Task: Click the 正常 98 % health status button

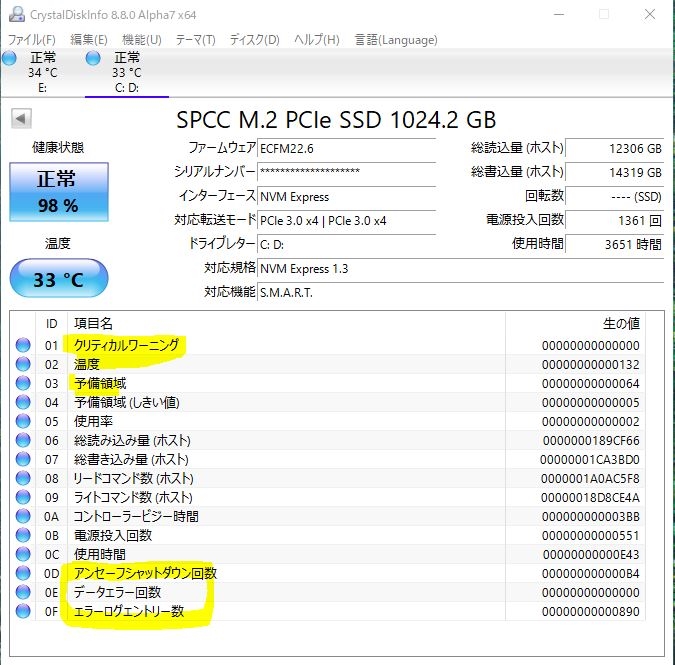Action: point(59,192)
